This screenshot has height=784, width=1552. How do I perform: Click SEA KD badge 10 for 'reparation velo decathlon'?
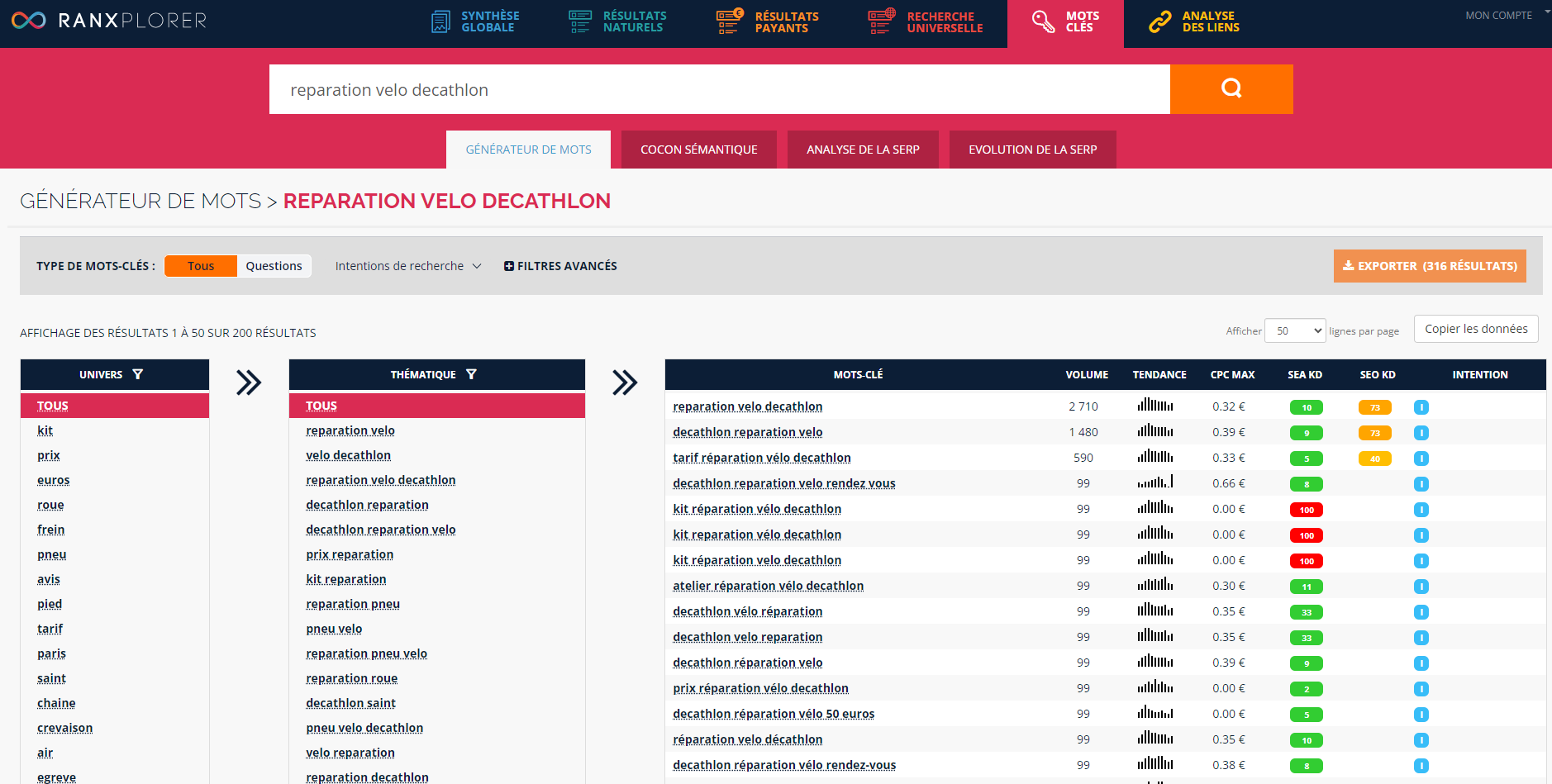1307,407
